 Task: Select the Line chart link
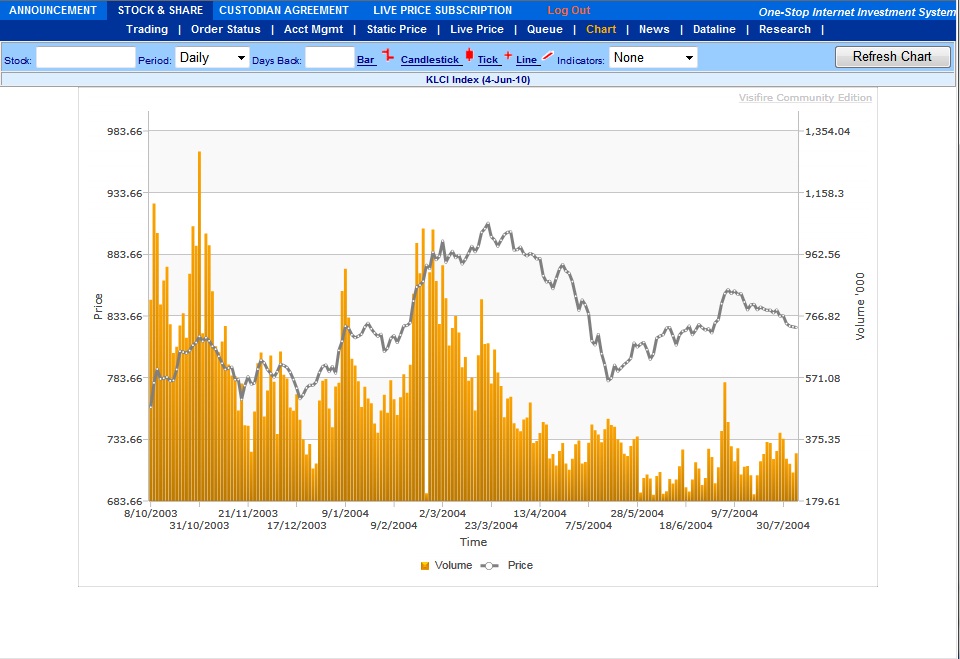click(527, 60)
